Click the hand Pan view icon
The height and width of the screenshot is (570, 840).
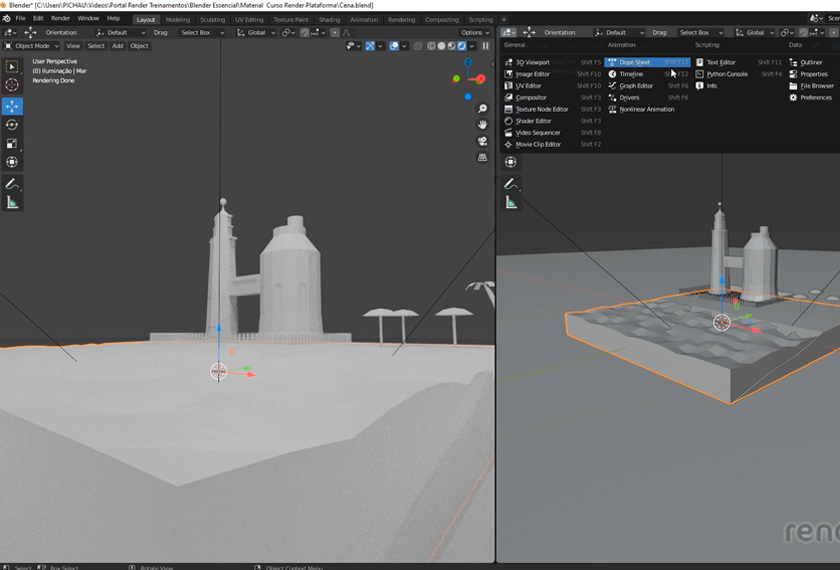coord(482,124)
